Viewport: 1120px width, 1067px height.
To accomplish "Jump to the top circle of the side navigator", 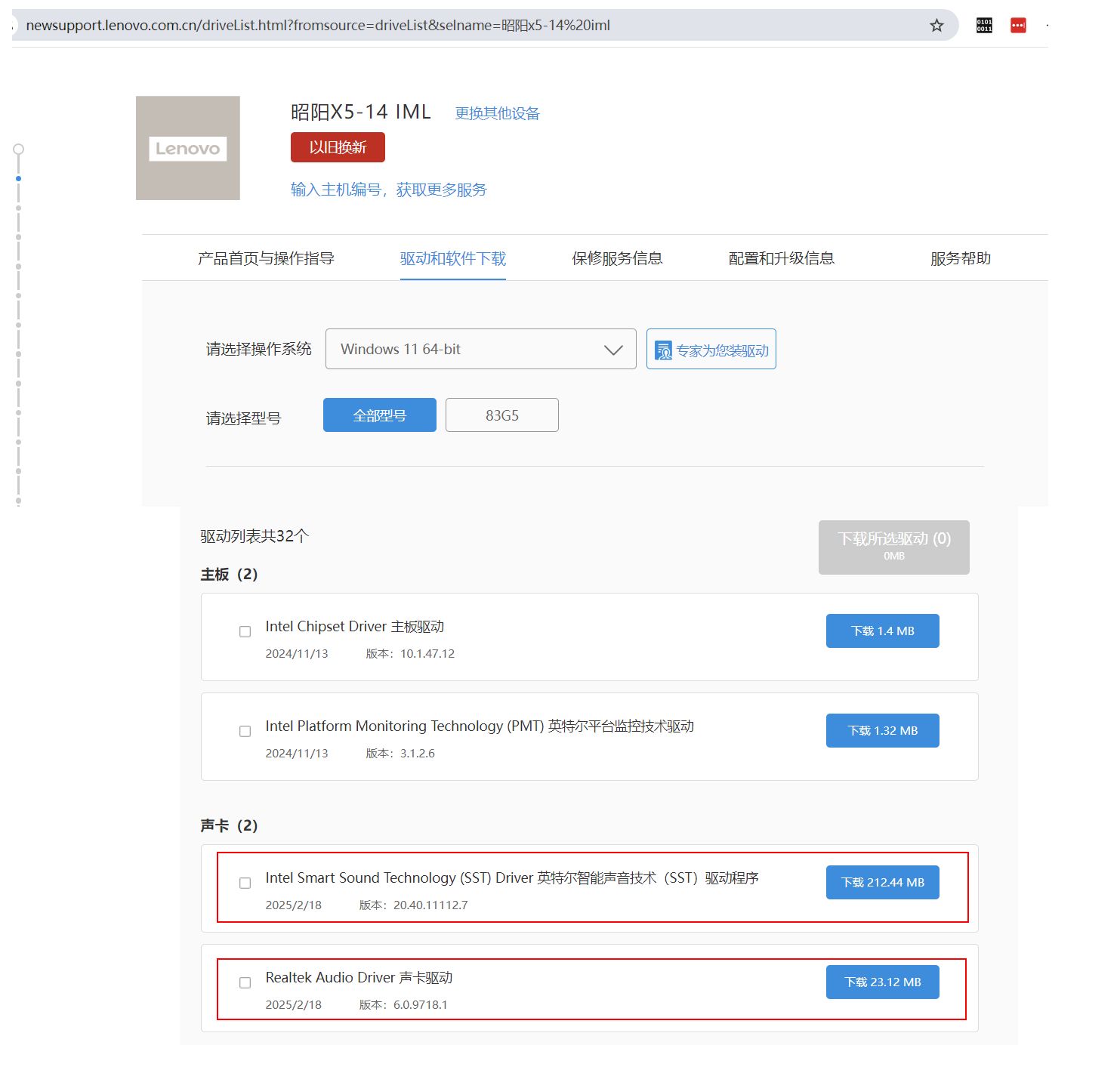I will 19,150.
